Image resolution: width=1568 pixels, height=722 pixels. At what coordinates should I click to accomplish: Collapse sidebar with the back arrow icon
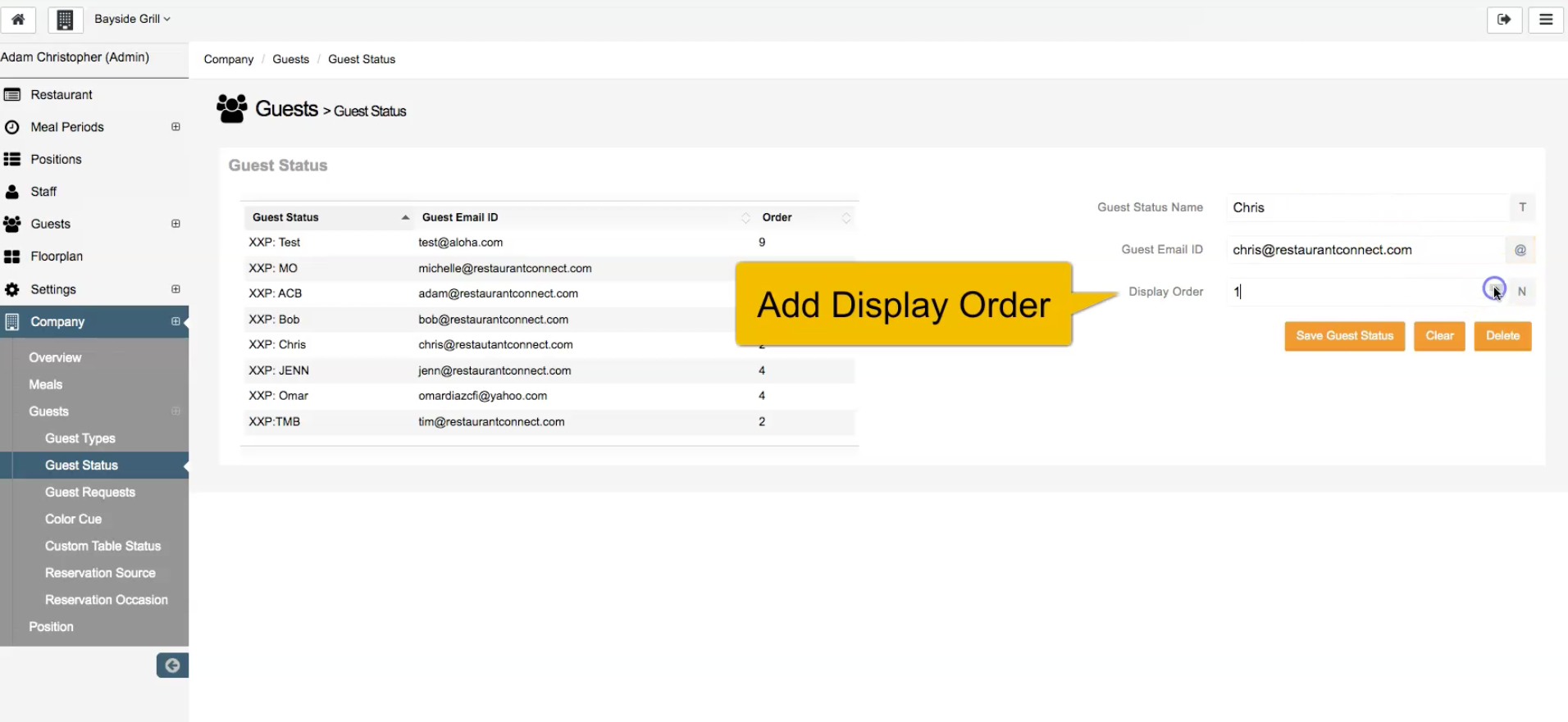172,665
